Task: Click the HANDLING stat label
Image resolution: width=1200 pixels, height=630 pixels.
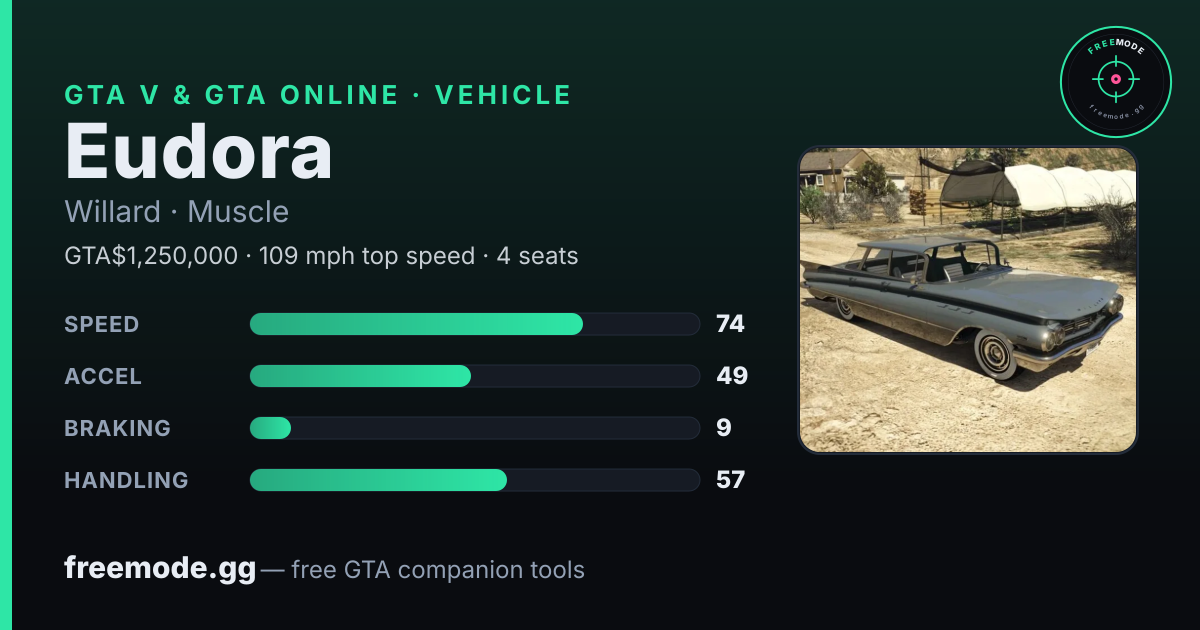Action: pyautogui.click(x=127, y=480)
